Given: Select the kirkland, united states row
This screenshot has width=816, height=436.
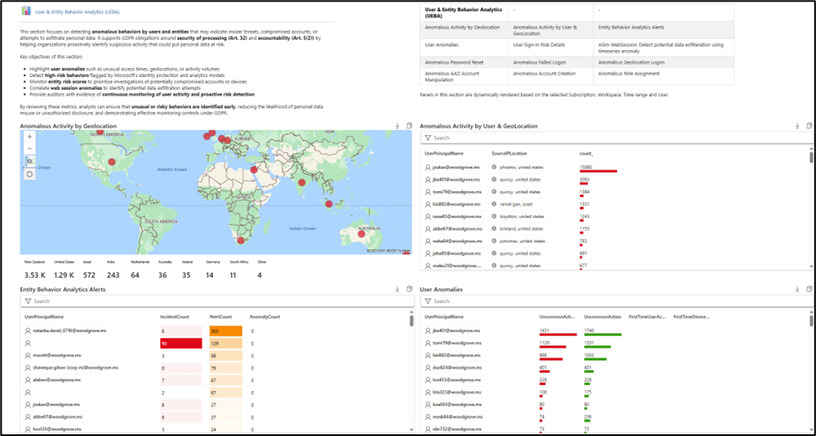Looking at the screenshot, I should tap(614, 228).
